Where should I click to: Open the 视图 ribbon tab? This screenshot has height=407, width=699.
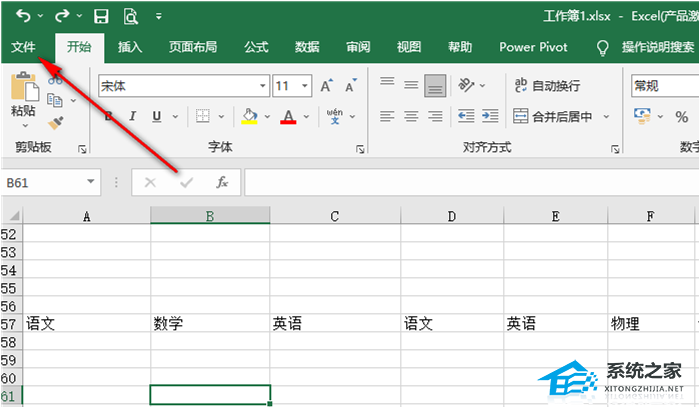(x=409, y=47)
